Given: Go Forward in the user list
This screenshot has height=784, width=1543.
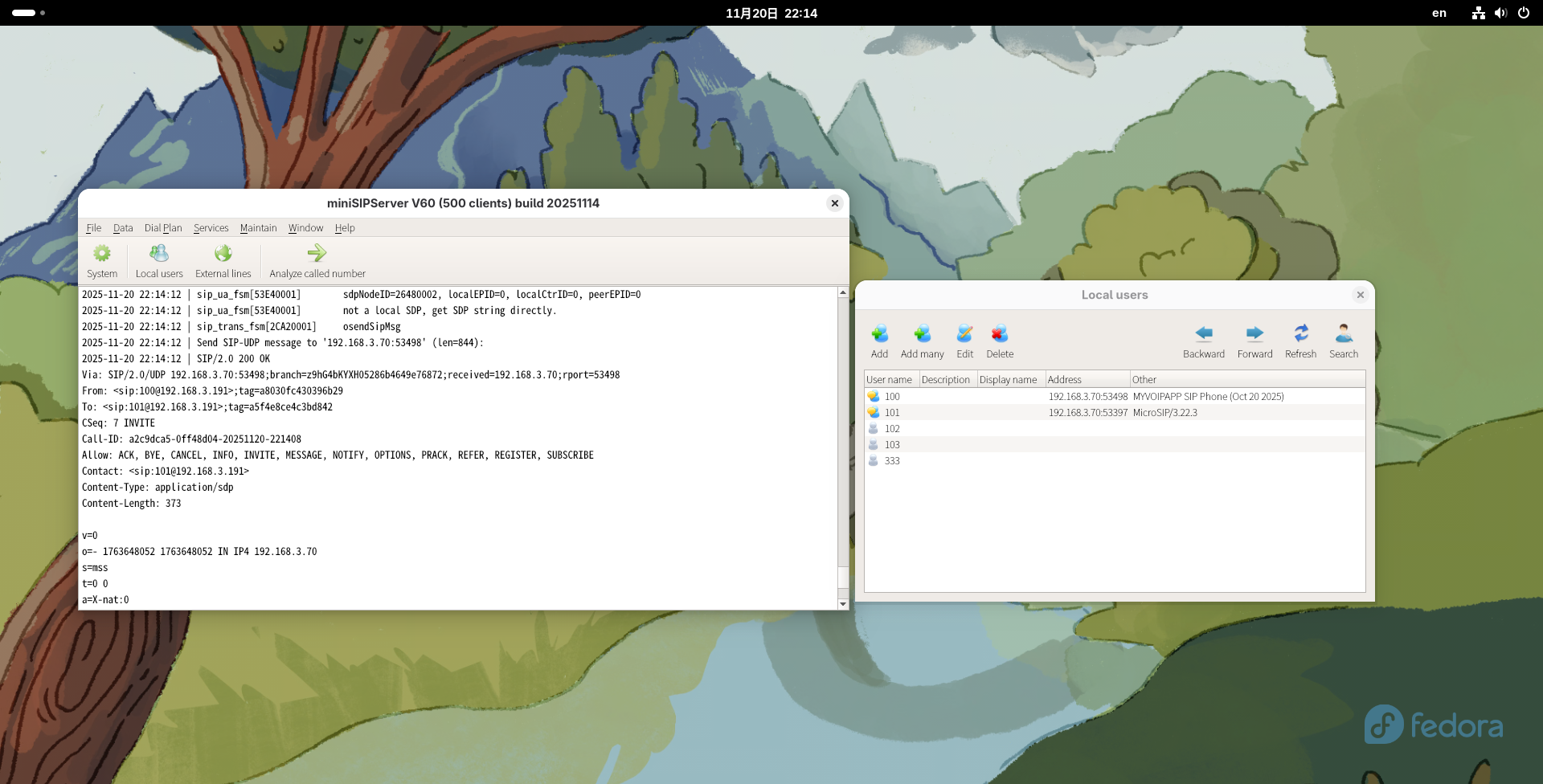Looking at the screenshot, I should [1254, 341].
